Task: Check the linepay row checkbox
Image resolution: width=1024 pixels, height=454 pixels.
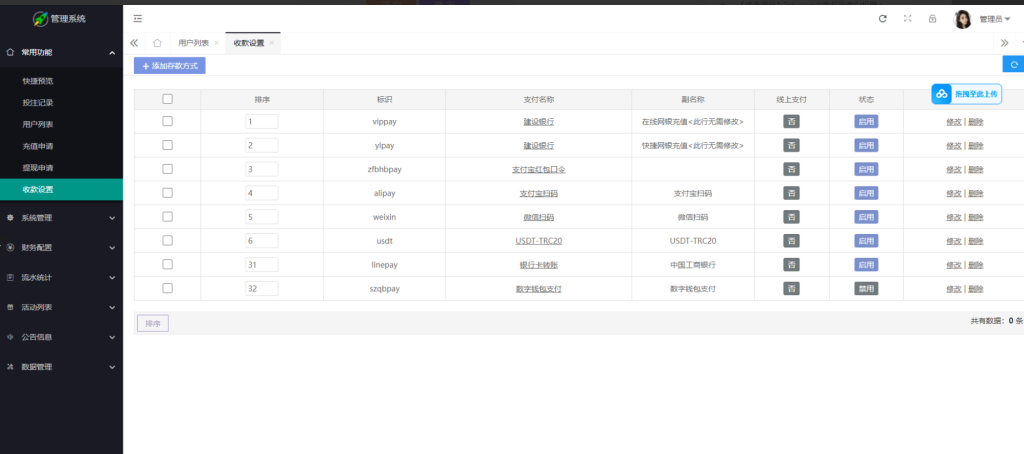Action: coord(167,264)
